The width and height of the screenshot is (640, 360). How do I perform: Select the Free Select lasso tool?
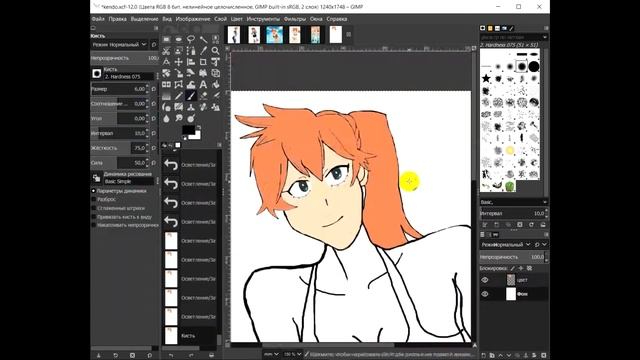191,40
